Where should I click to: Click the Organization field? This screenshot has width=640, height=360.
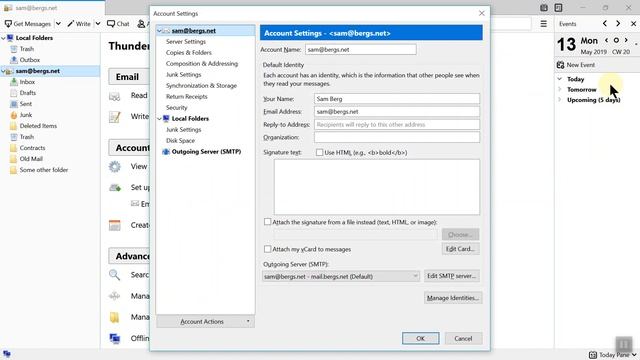click(397, 137)
